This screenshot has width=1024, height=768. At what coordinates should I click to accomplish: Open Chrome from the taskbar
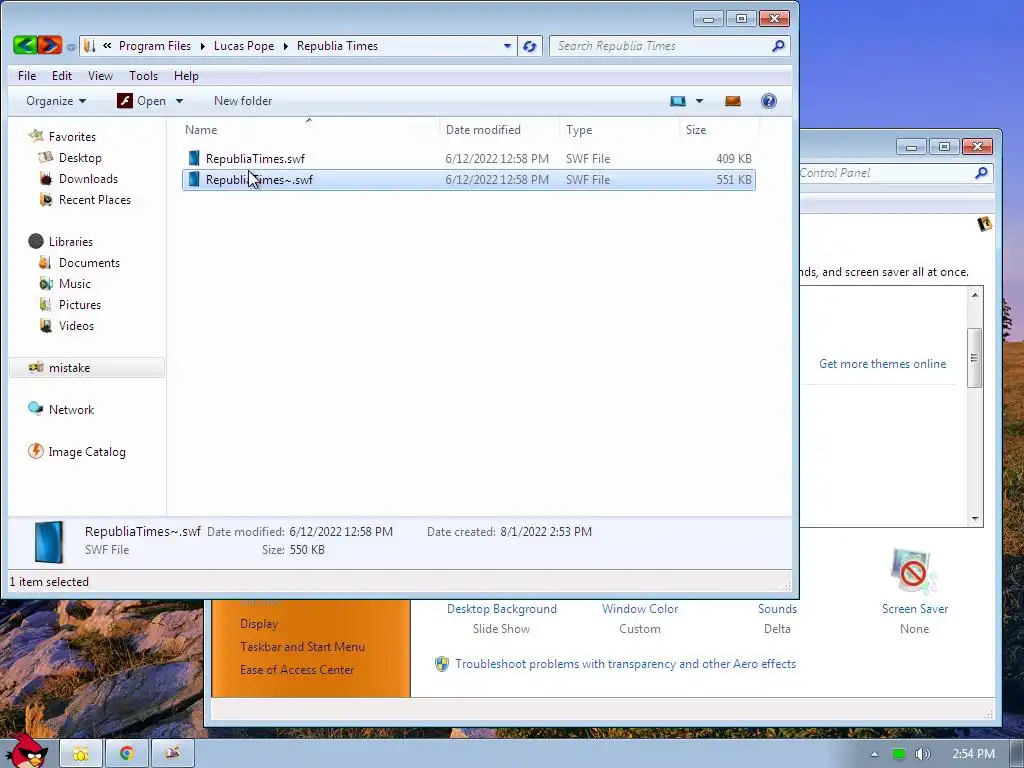tap(127, 753)
